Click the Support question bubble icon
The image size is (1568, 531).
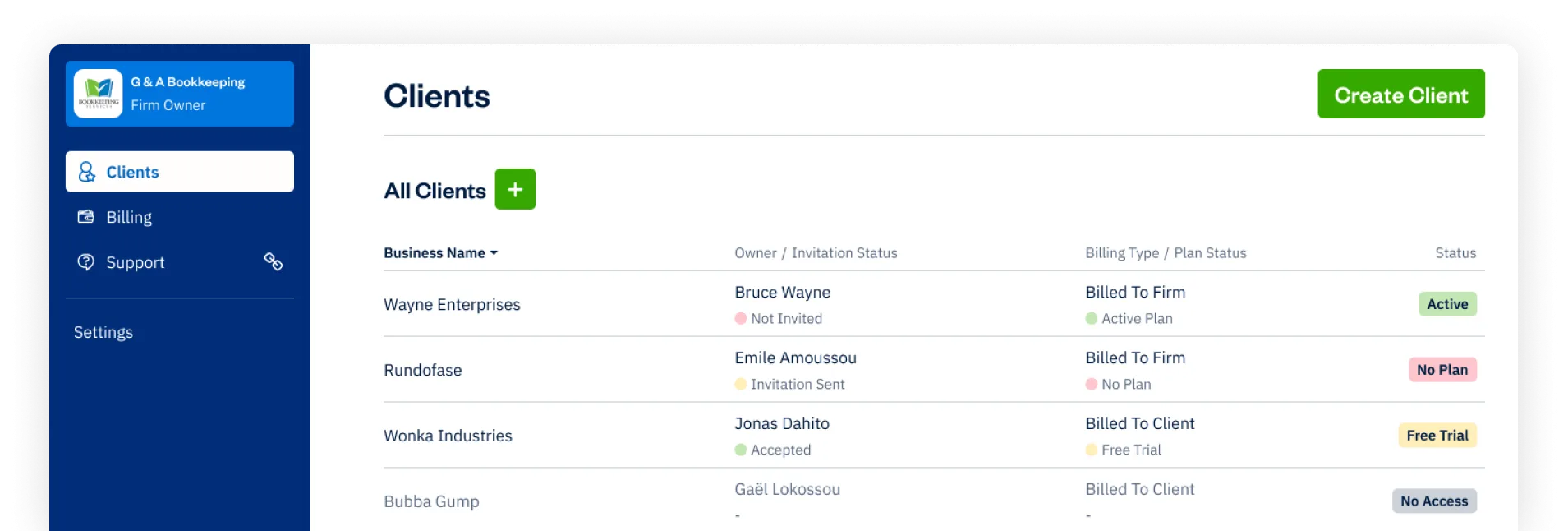(85, 262)
